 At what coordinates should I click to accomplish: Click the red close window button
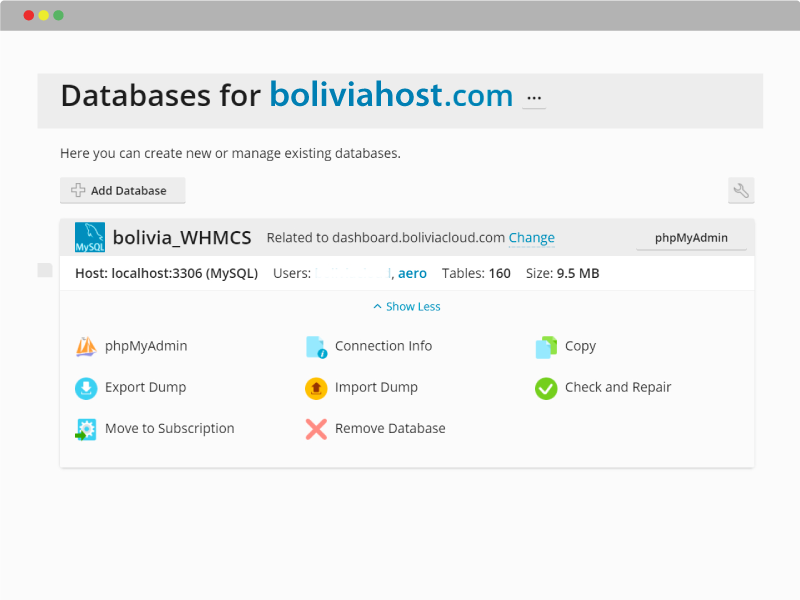point(29,15)
